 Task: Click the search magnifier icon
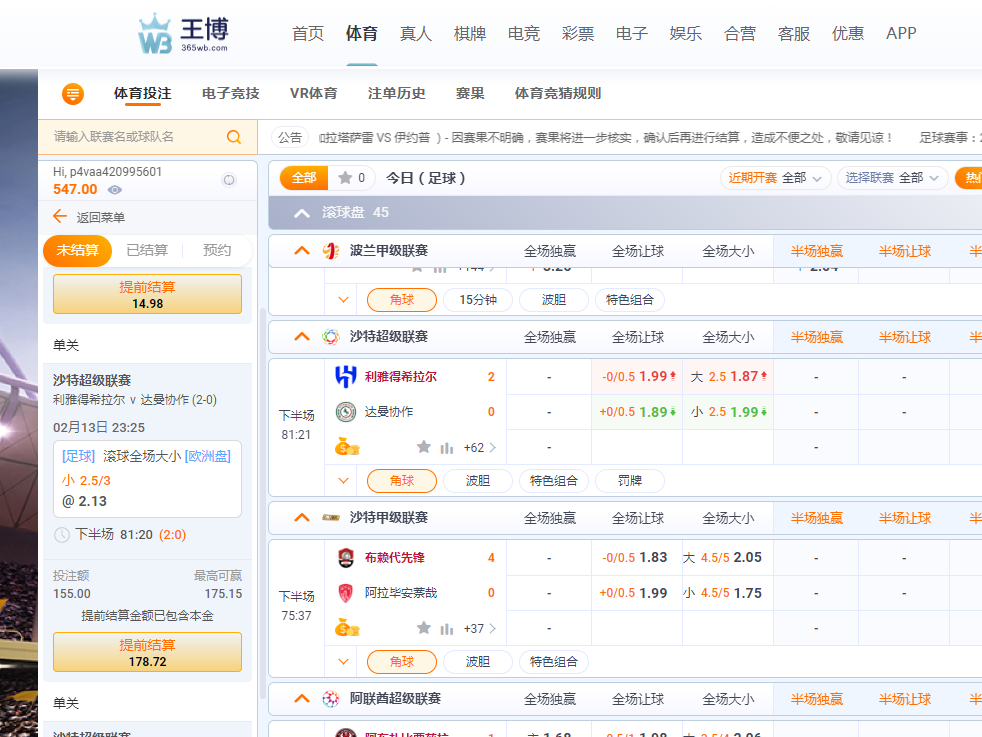pyautogui.click(x=234, y=137)
